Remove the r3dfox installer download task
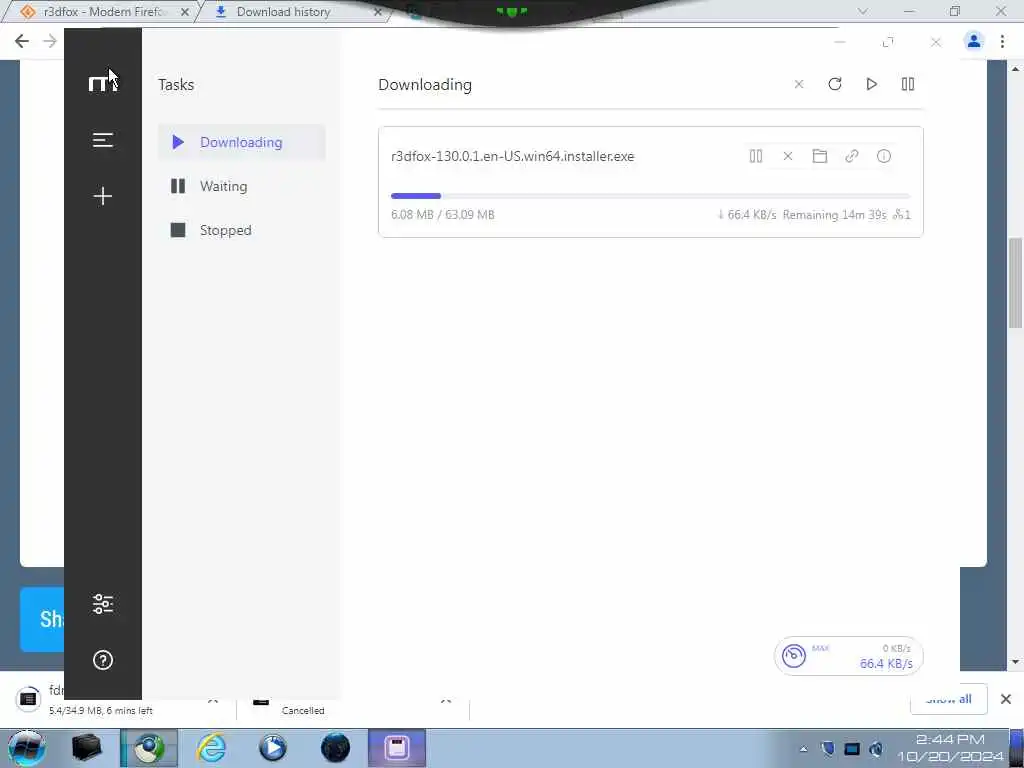This screenshot has height=768, width=1024. click(788, 156)
